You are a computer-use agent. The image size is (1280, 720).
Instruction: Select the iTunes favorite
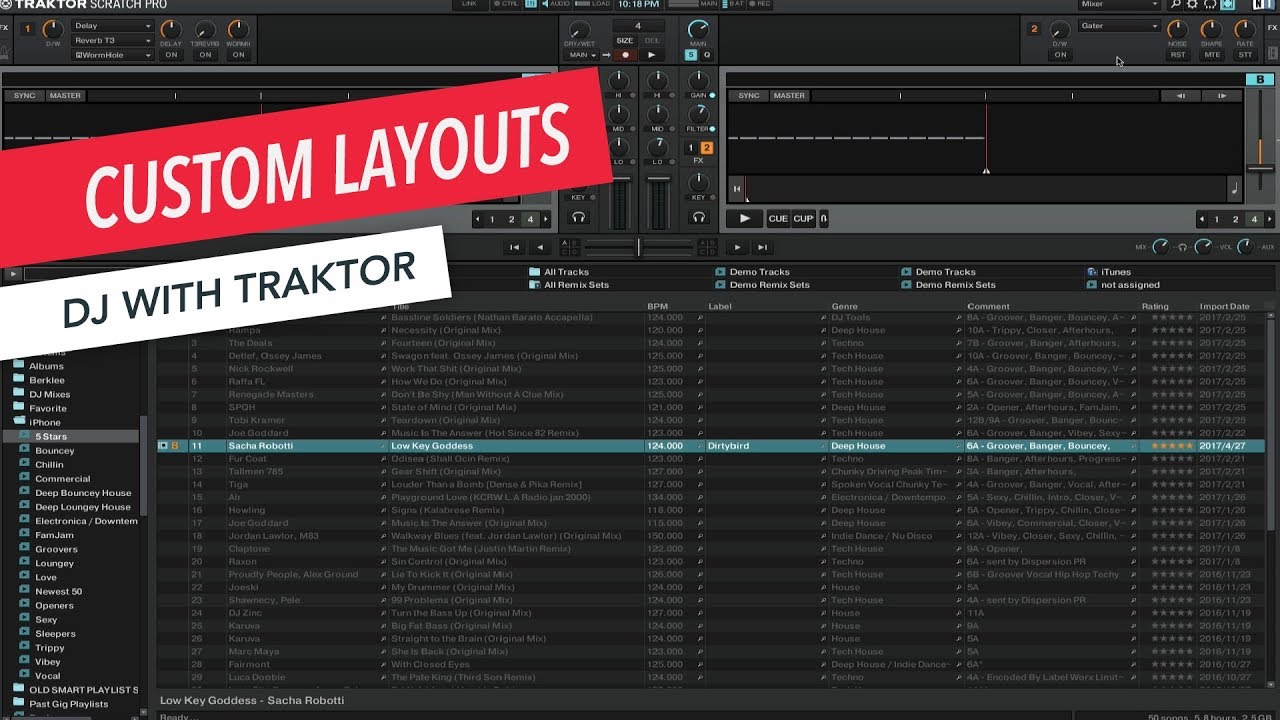[1110, 272]
